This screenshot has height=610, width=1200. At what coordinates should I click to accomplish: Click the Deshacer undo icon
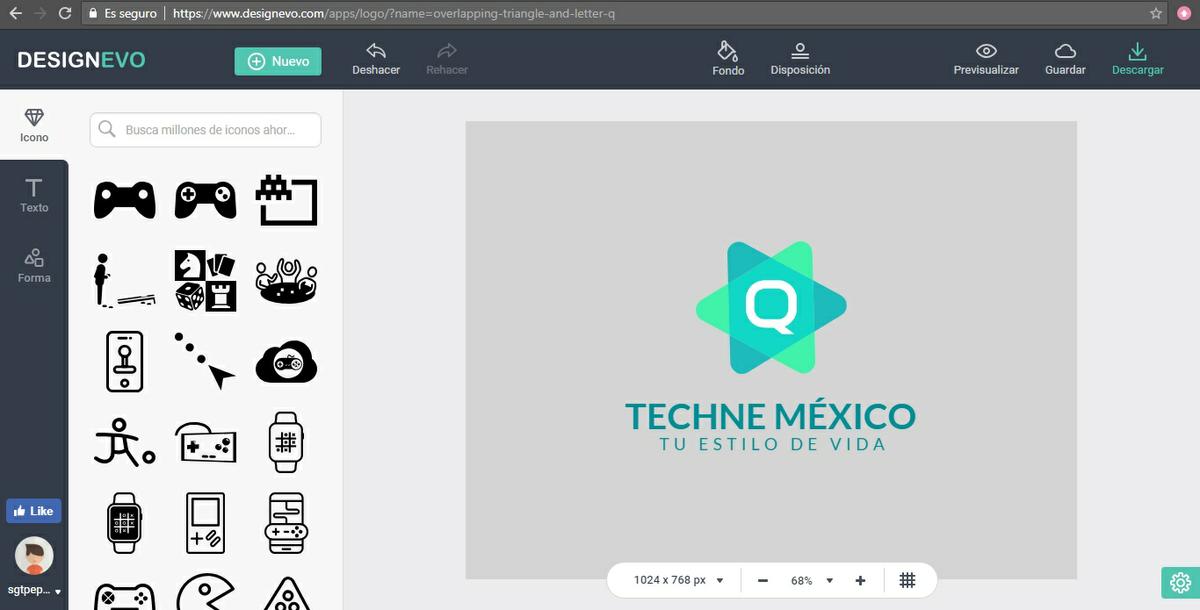point(376,51)
